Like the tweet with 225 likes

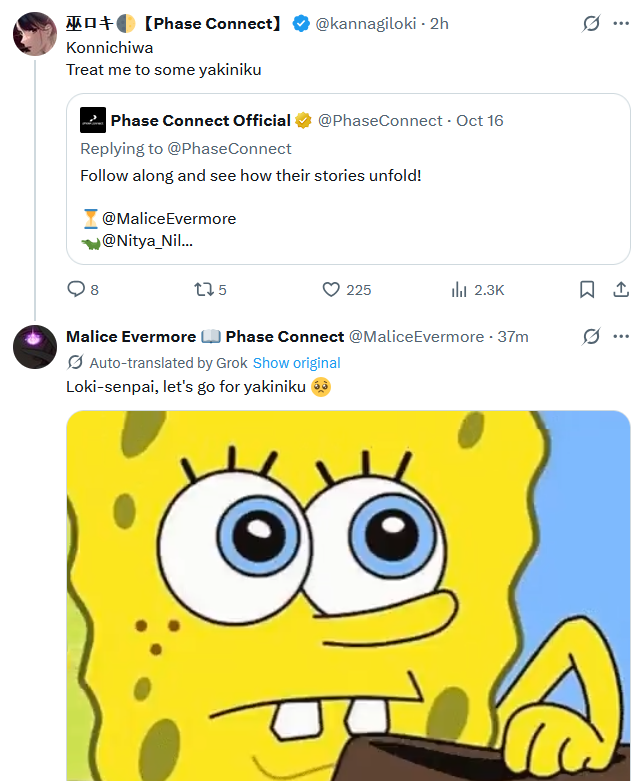point(332,290)
